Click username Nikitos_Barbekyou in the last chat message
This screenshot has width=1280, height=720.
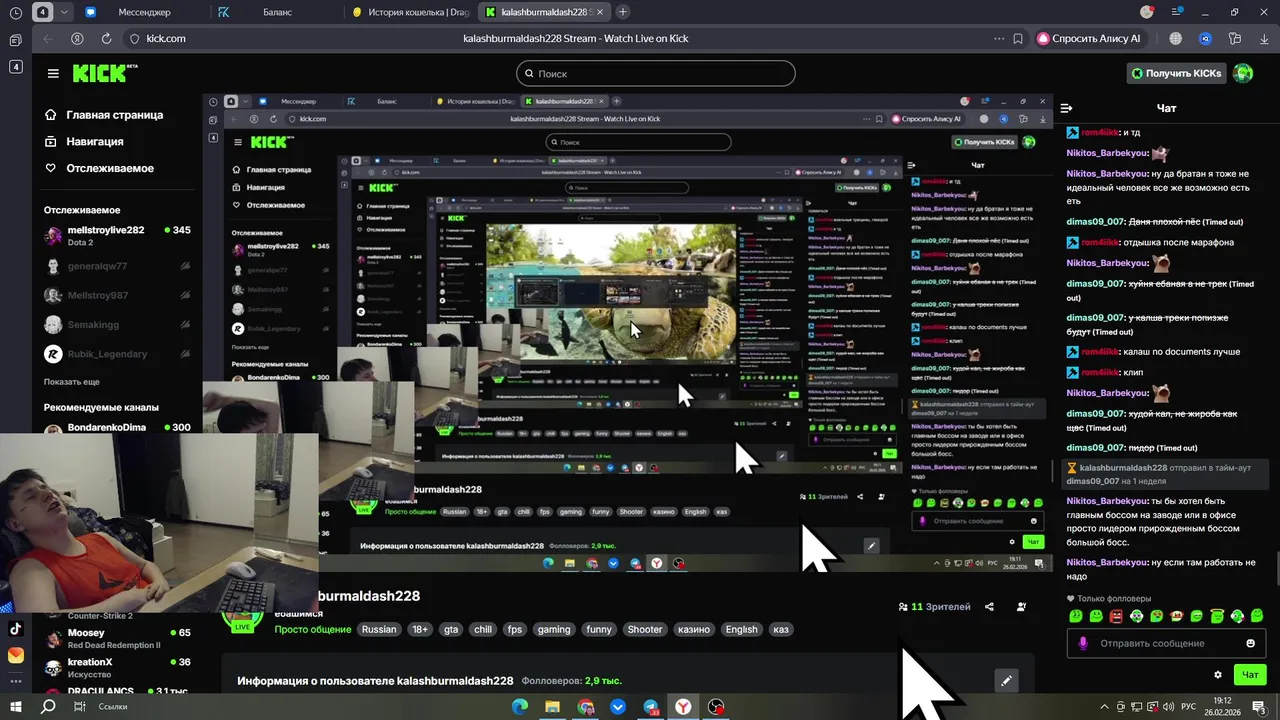(1107, 562)
